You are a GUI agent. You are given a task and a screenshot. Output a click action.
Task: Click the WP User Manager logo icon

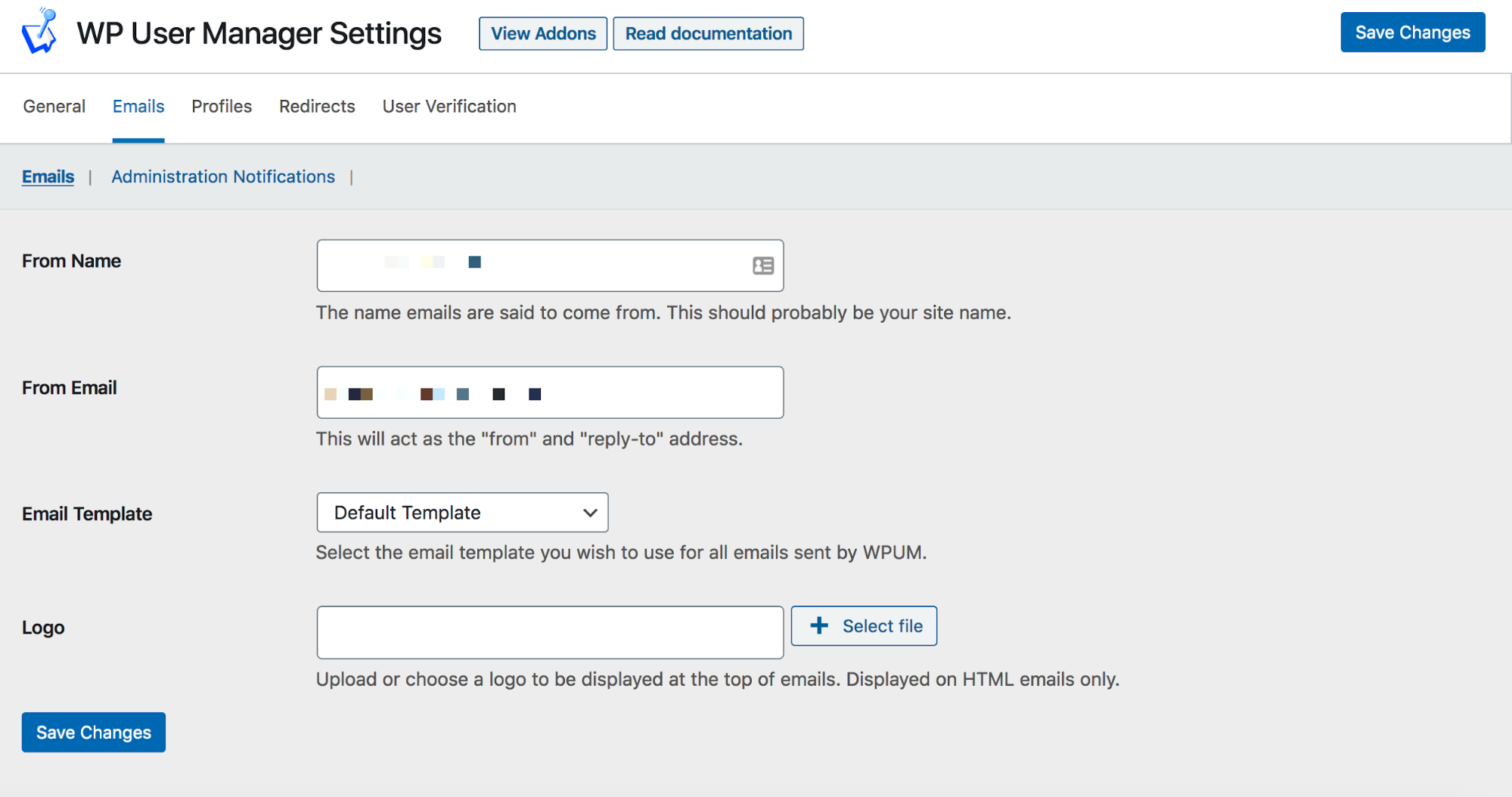(40, 31)
